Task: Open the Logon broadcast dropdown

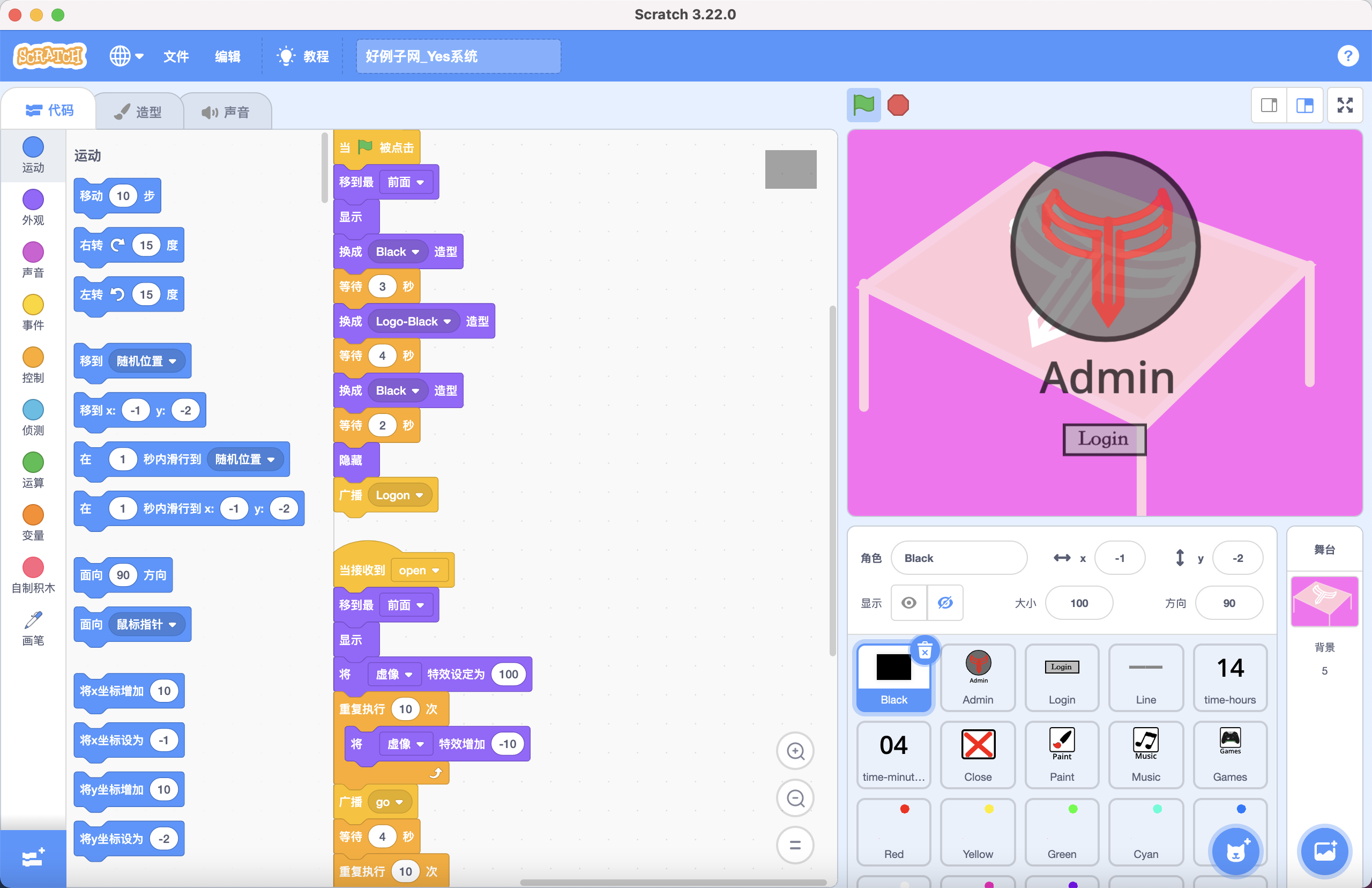Action: pos(399,495)
